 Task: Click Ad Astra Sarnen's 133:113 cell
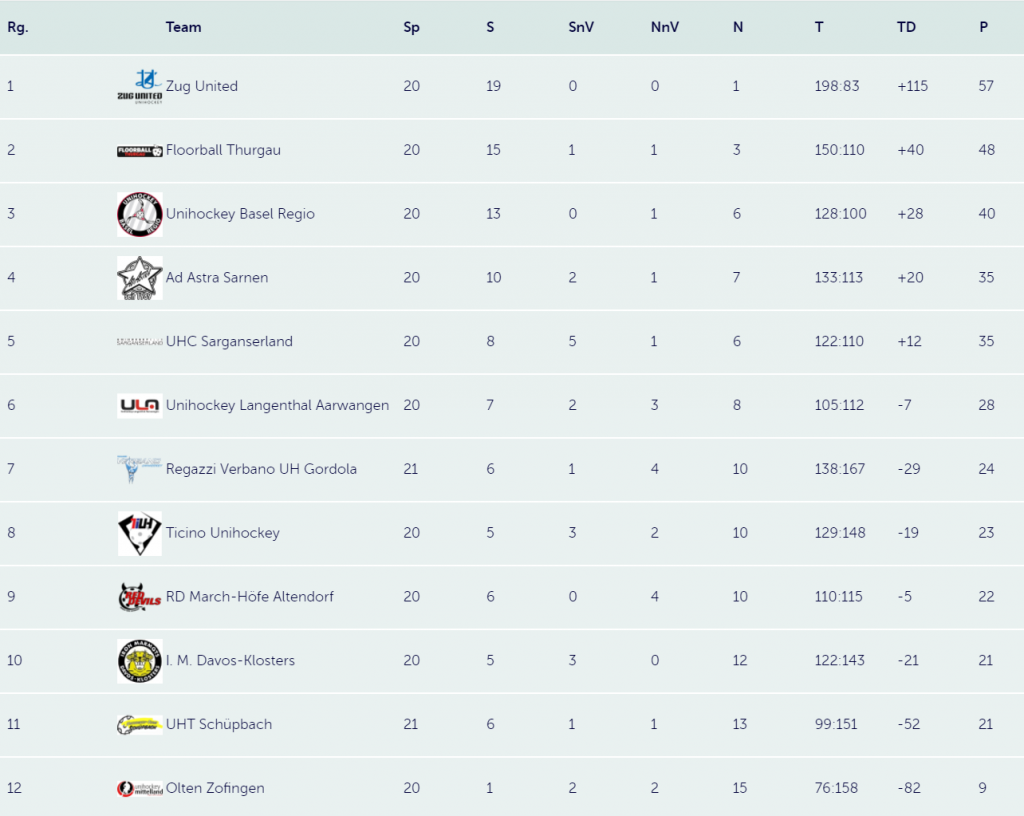[x=839, y=277]
